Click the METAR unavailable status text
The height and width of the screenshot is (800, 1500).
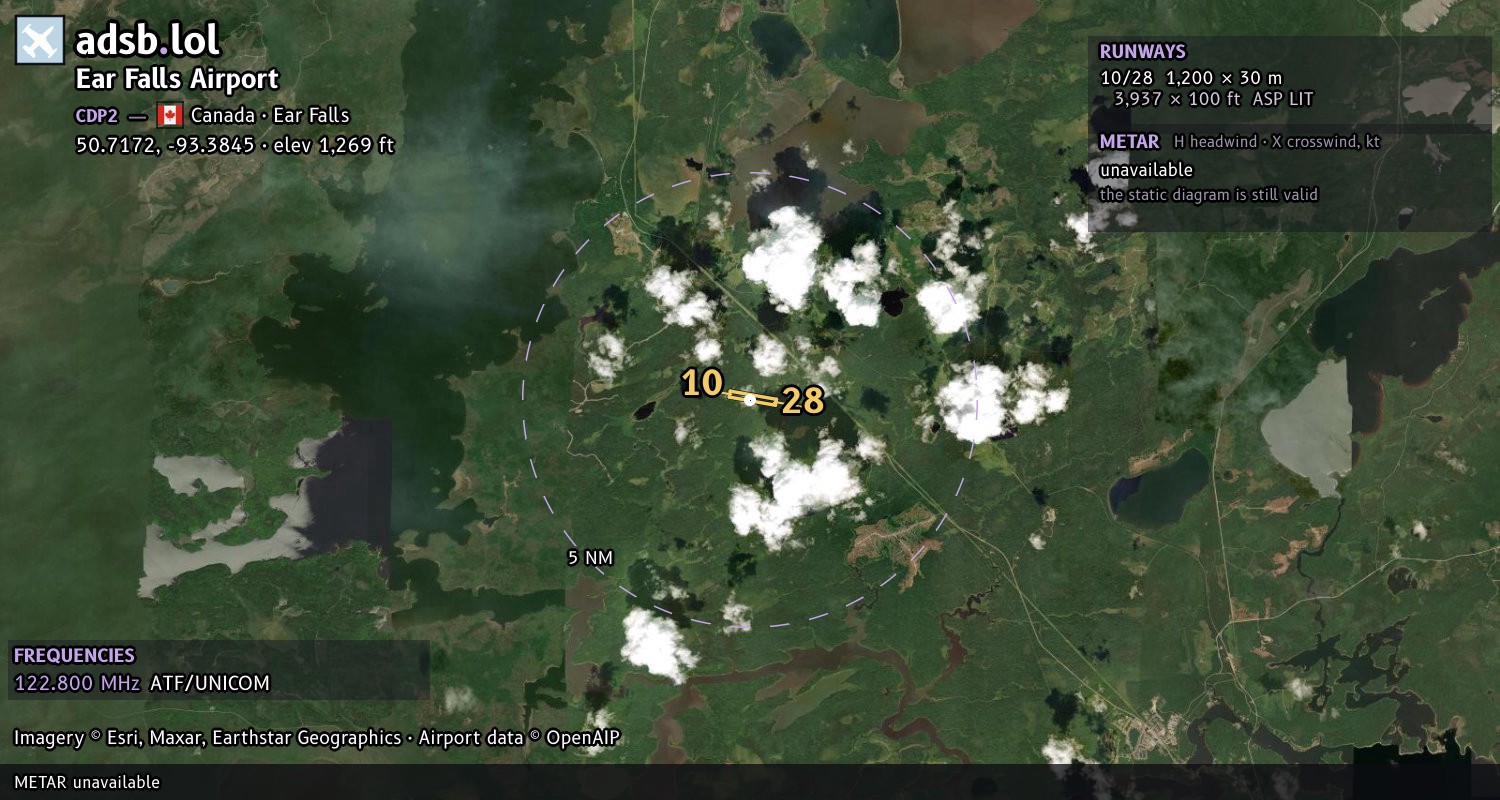pos(1146,170)
